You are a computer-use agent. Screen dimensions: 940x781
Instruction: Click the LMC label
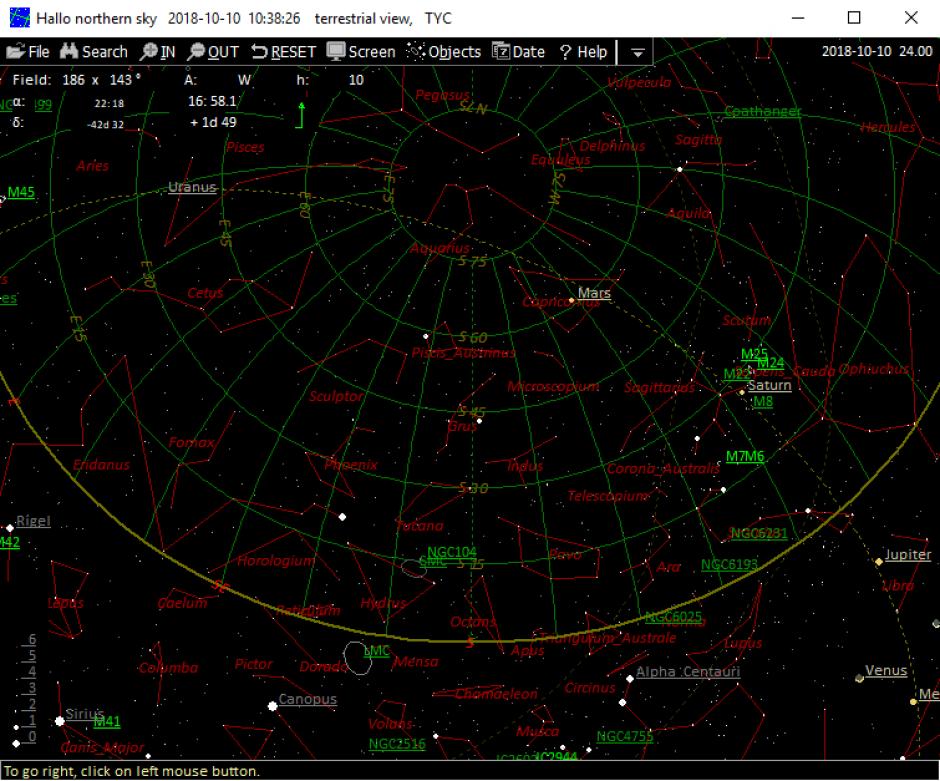(376, 651)
